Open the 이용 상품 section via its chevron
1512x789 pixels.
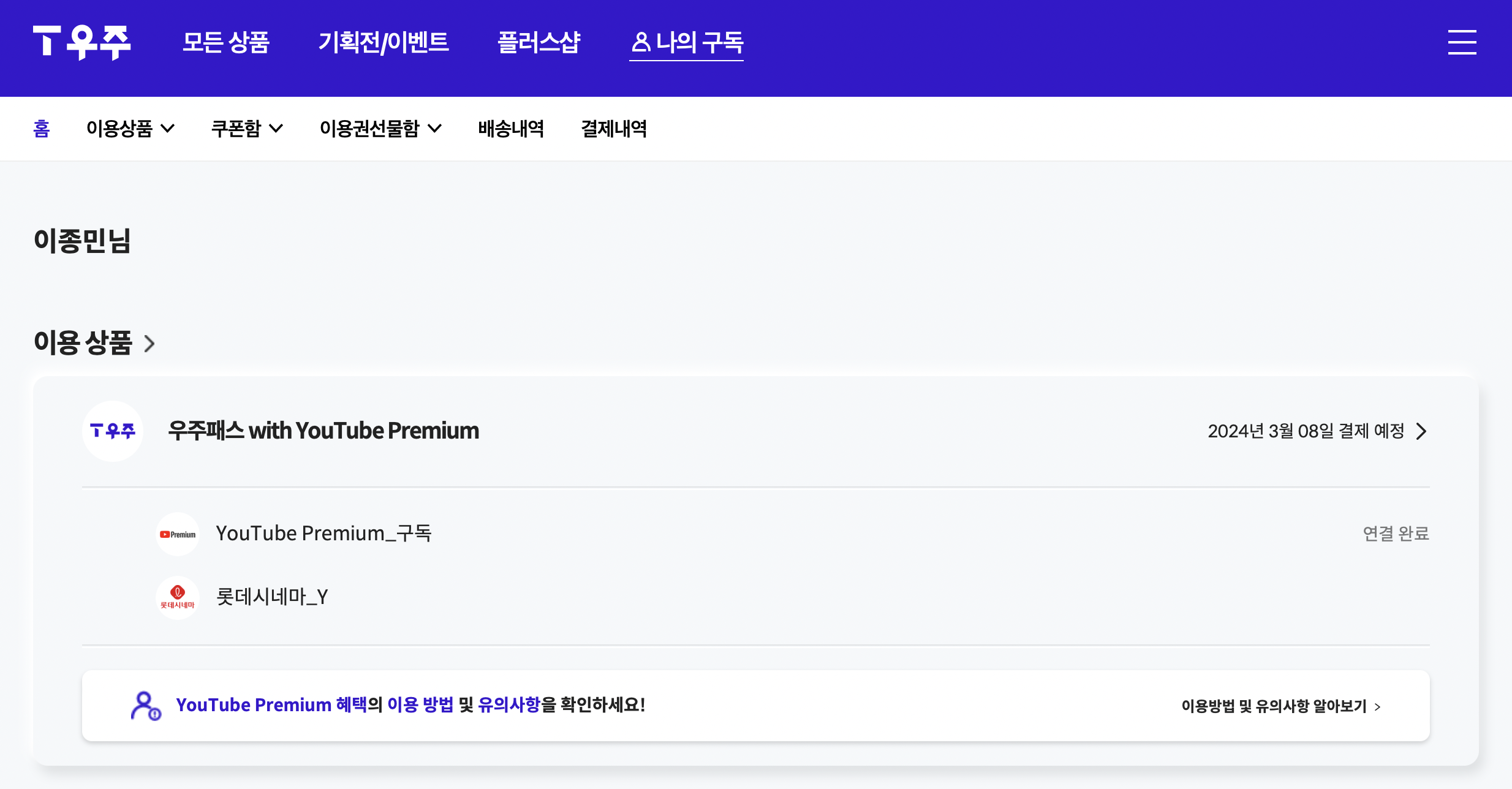(149, 344)
